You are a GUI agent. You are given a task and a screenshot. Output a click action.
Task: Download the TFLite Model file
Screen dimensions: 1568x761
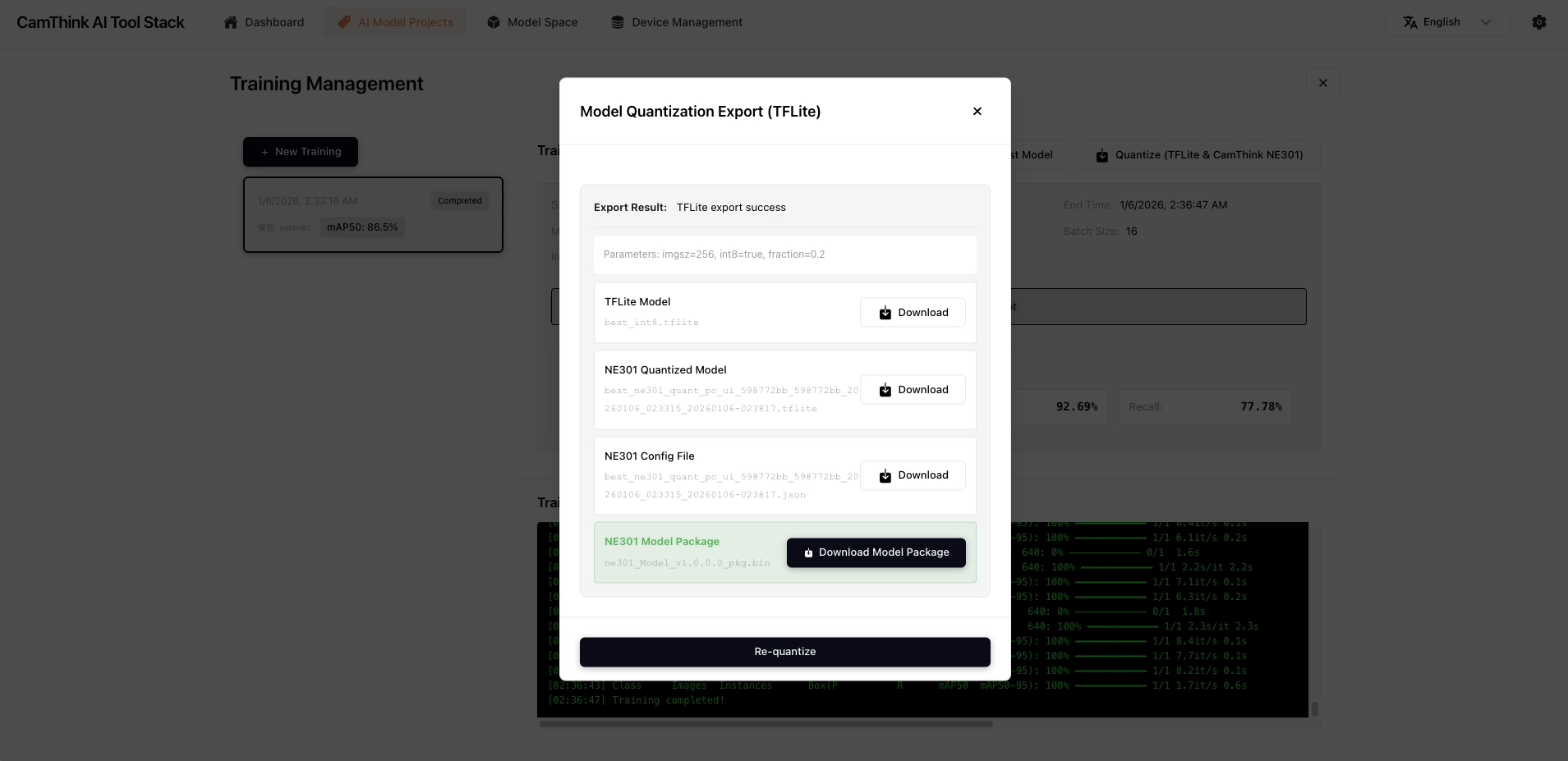tap(912, 313)
